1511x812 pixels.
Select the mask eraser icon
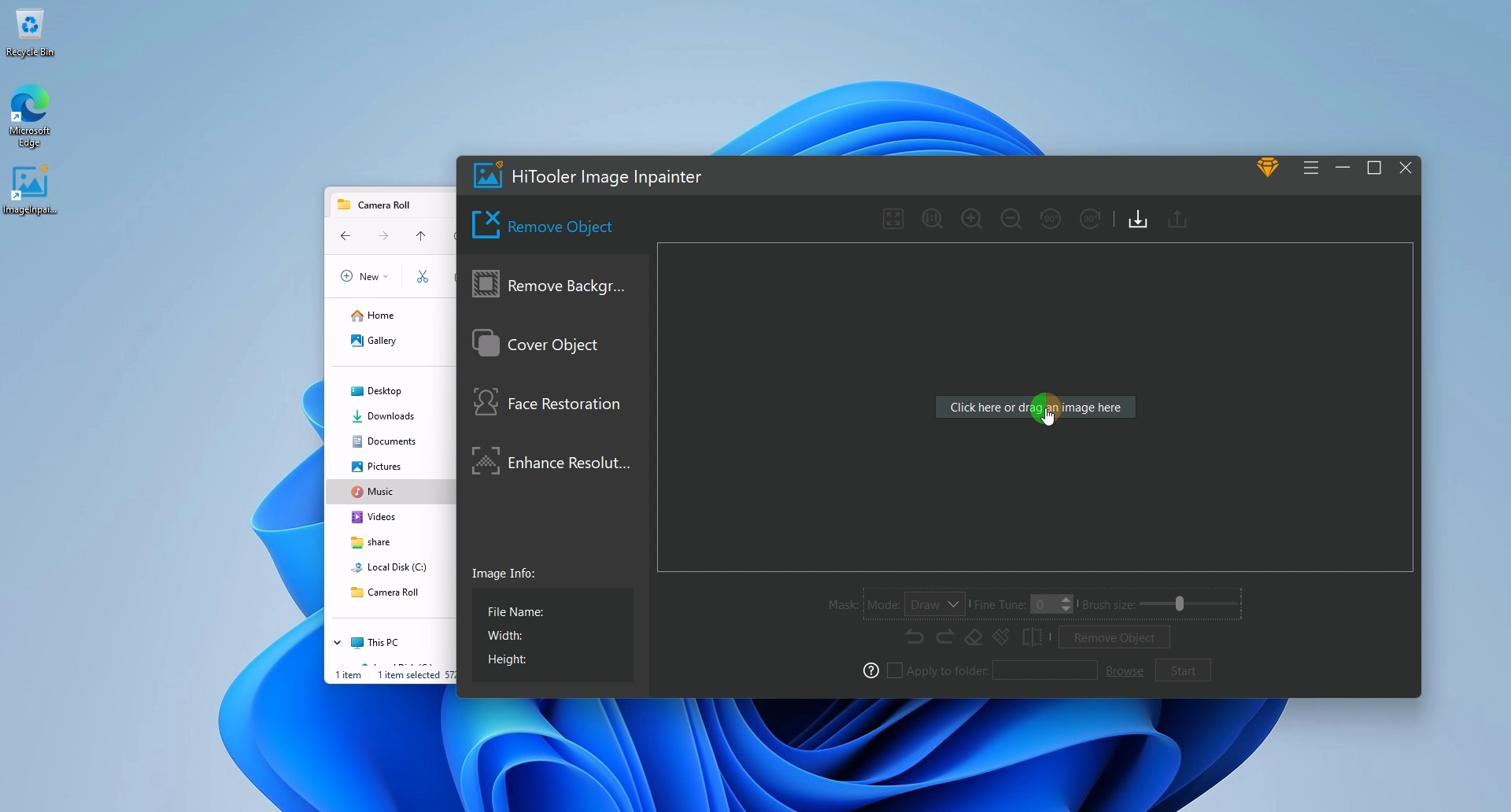pos(973,637)
